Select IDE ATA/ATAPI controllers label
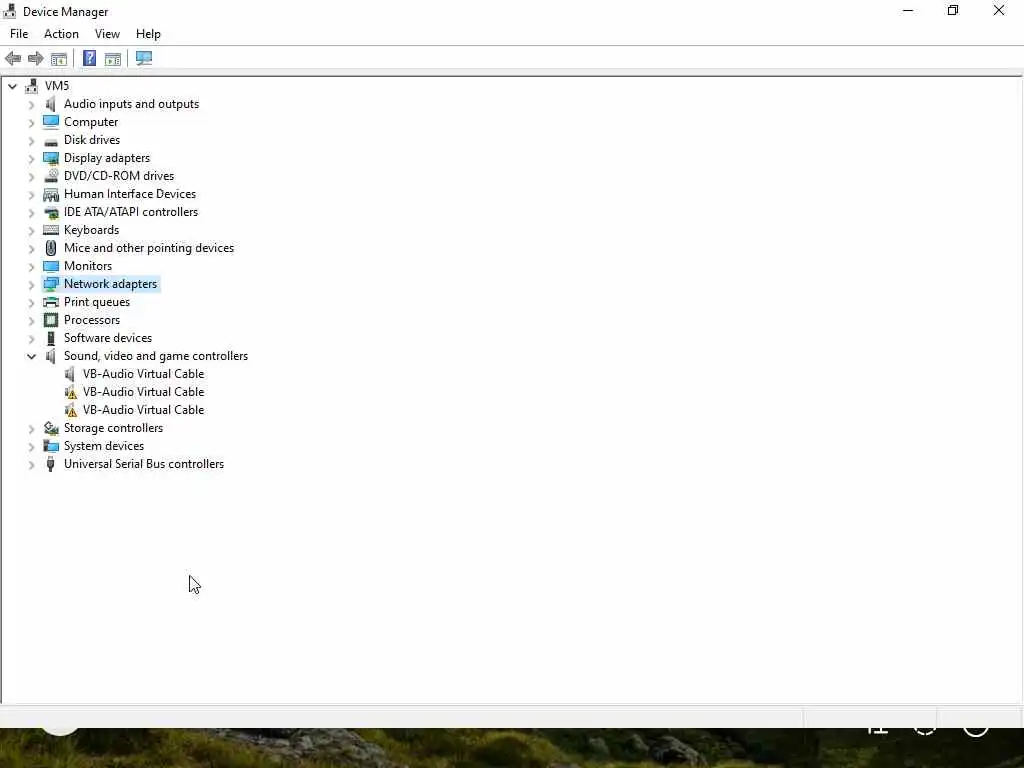This screenshot has height=768, width=1024. tap(131, 212)
